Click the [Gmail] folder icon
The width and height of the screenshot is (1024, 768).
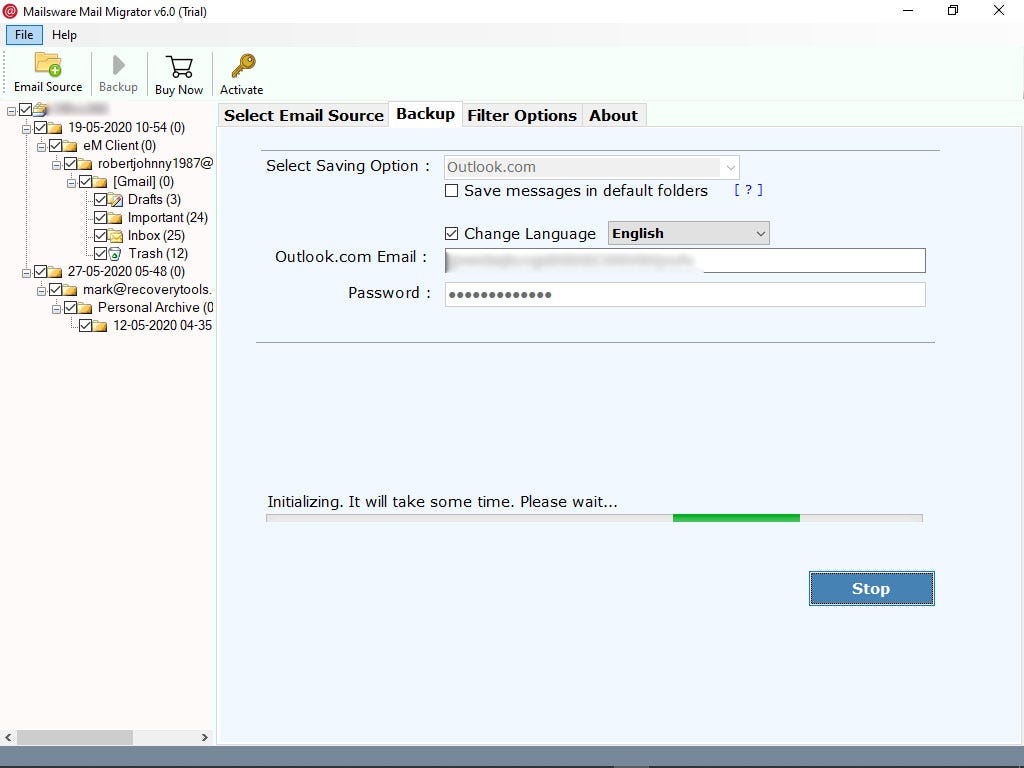click(x=100, y=182)
